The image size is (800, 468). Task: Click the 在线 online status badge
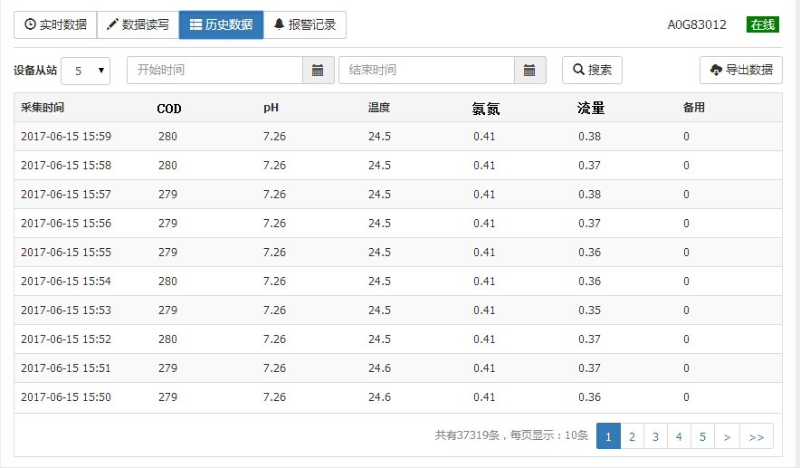tap(762, 25)
